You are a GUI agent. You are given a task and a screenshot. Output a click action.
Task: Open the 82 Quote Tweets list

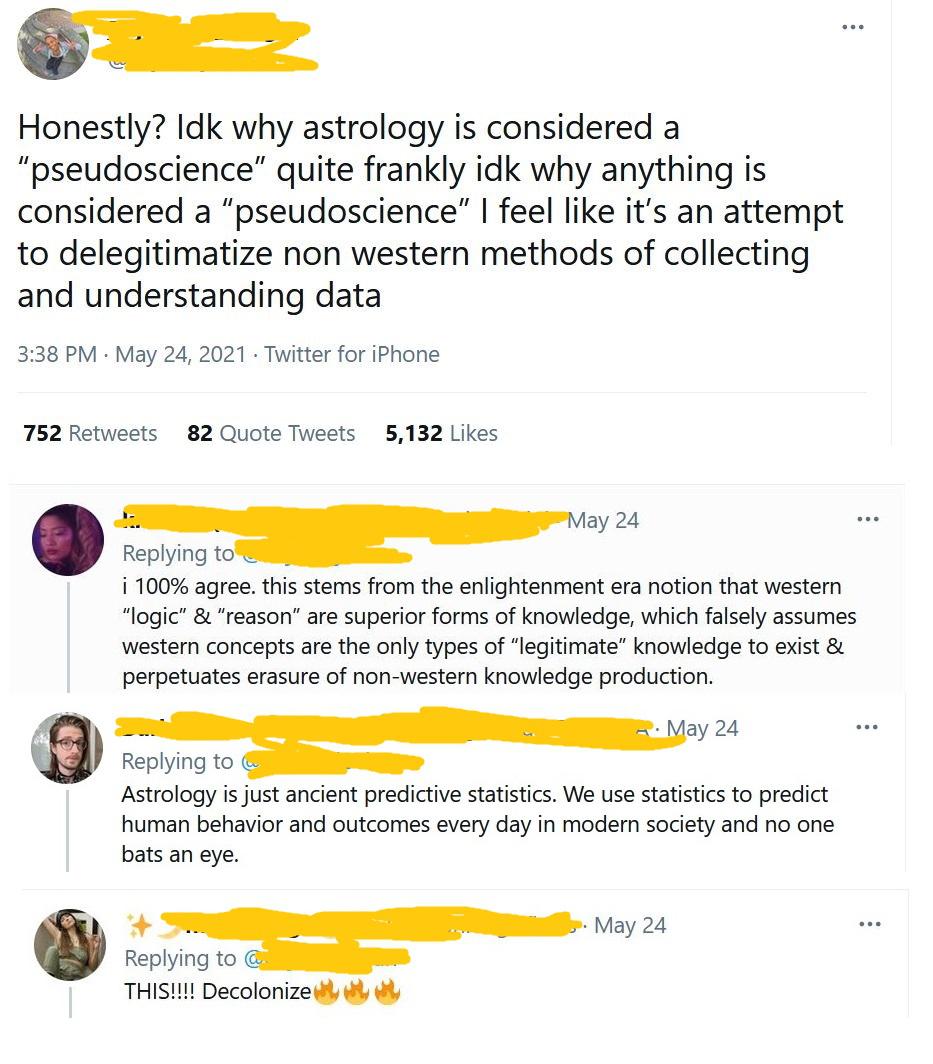point(271,433)
